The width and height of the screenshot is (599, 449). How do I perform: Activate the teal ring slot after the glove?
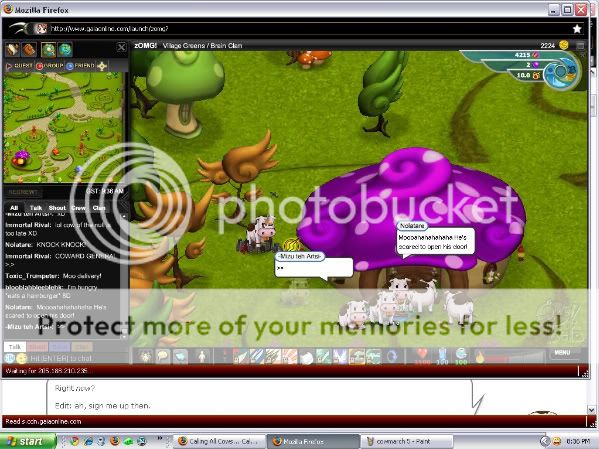[x=323, y=357]
